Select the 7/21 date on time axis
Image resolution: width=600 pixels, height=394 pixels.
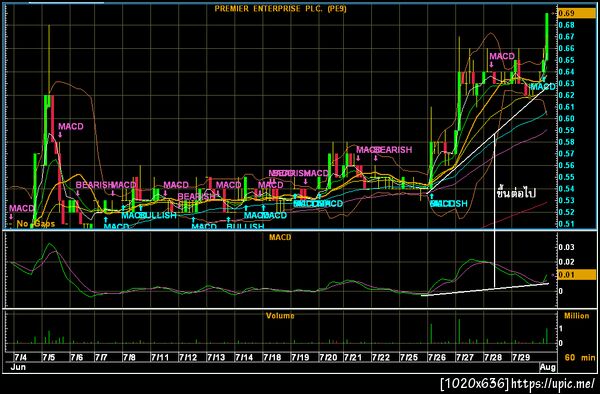(352, 358)
